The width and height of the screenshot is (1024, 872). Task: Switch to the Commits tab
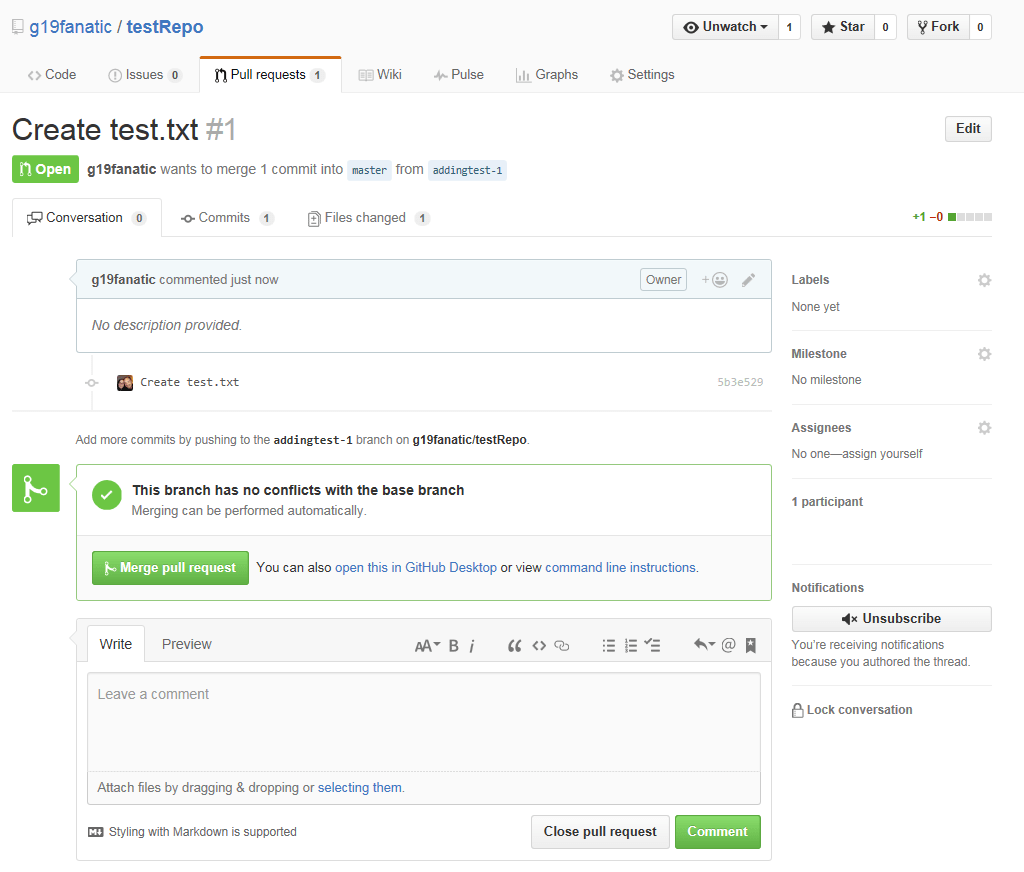(x=227, y=218)
